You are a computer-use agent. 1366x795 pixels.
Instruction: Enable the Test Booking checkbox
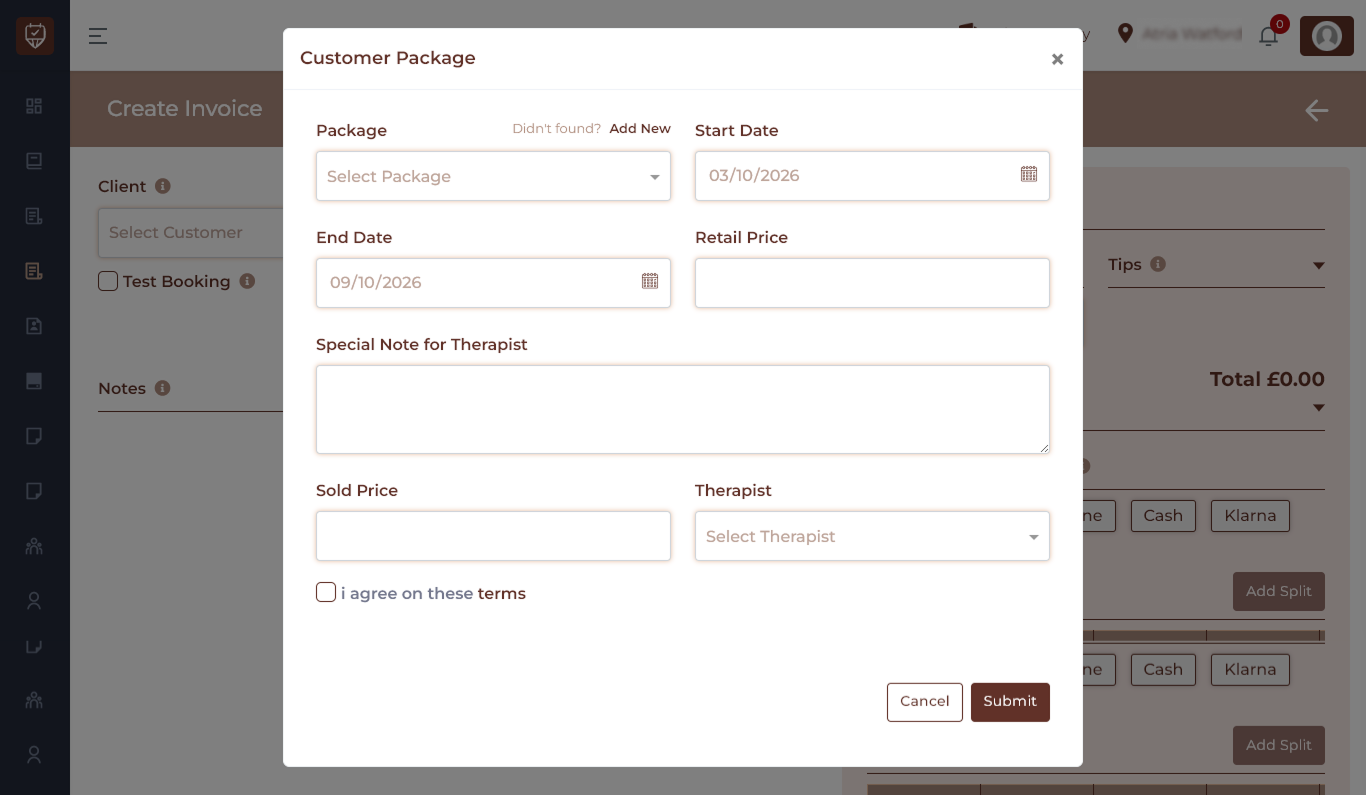(x=108, y=282)
